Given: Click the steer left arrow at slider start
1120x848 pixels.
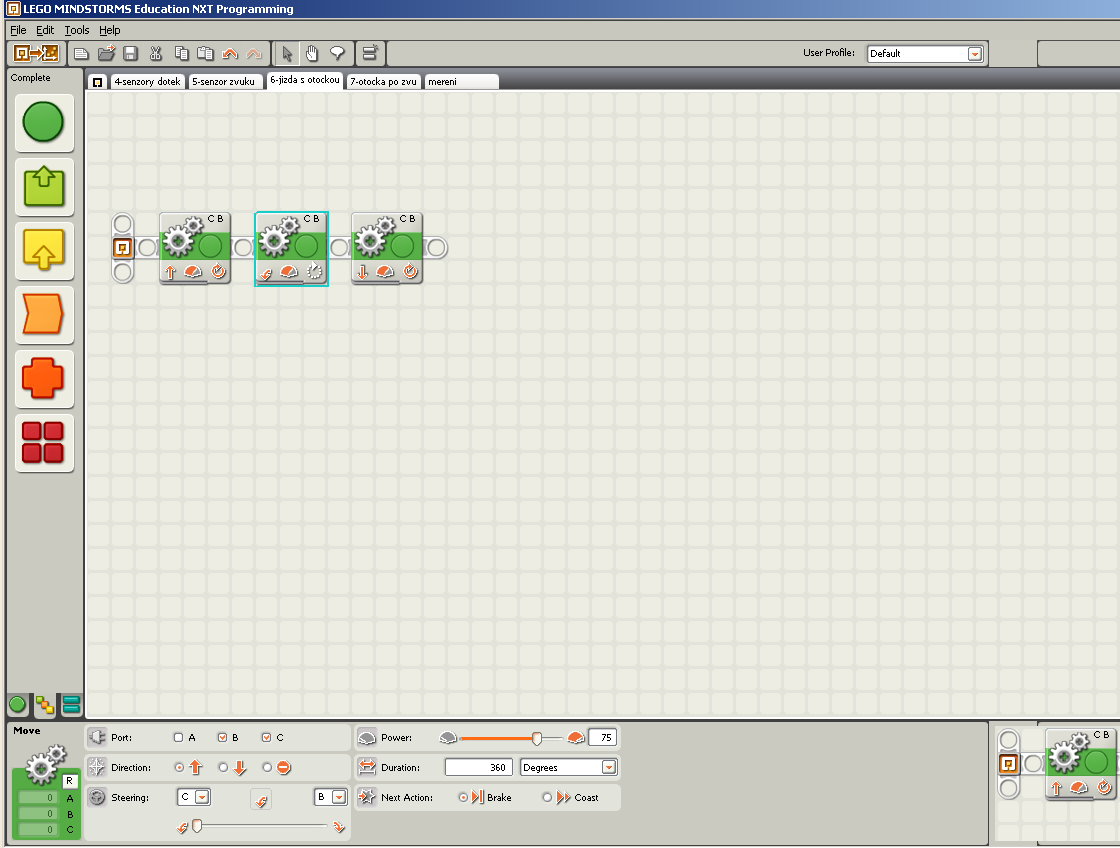Looking at the screenshot, I should (x=183, y=827).
